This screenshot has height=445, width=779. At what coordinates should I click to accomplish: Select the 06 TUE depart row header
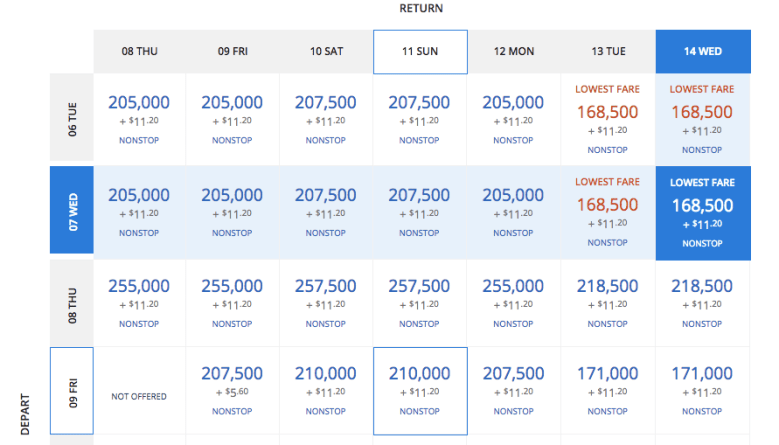point(72,118)
